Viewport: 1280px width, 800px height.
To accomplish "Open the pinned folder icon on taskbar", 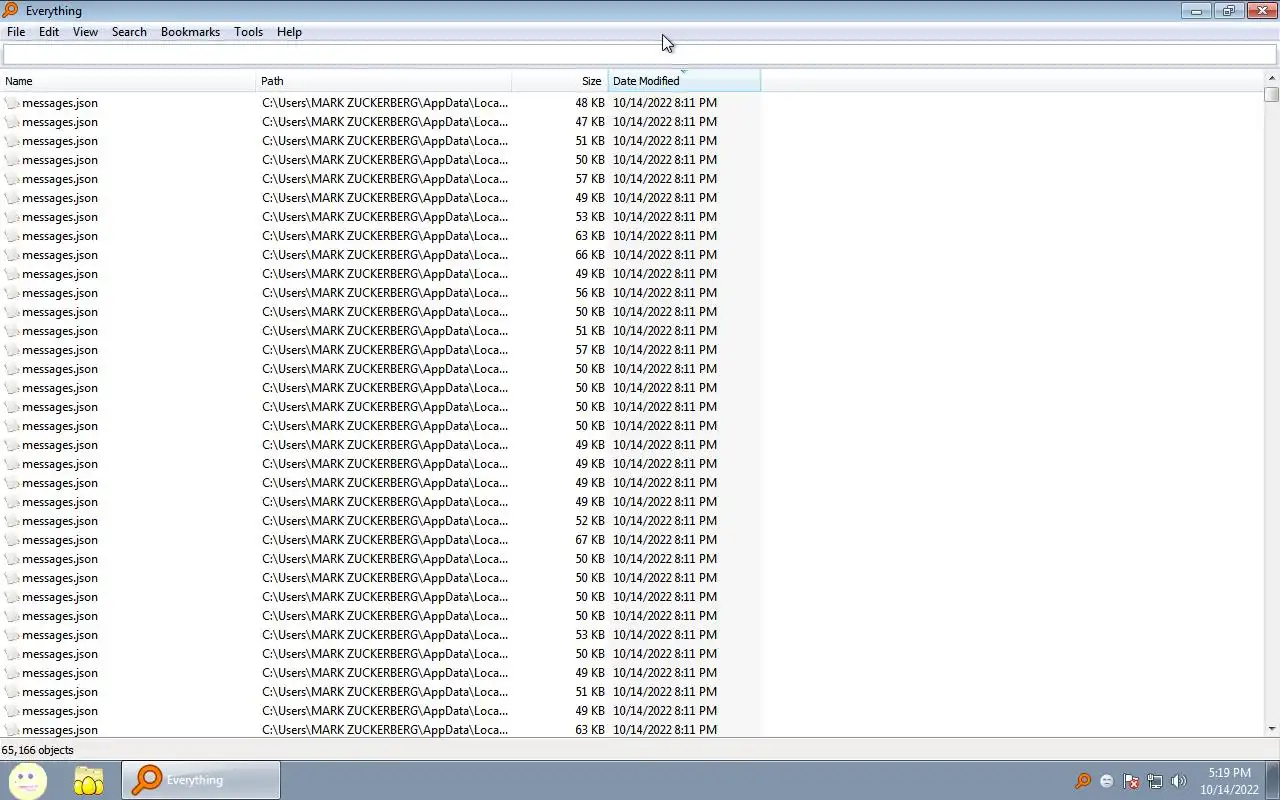I will point(89,780).
